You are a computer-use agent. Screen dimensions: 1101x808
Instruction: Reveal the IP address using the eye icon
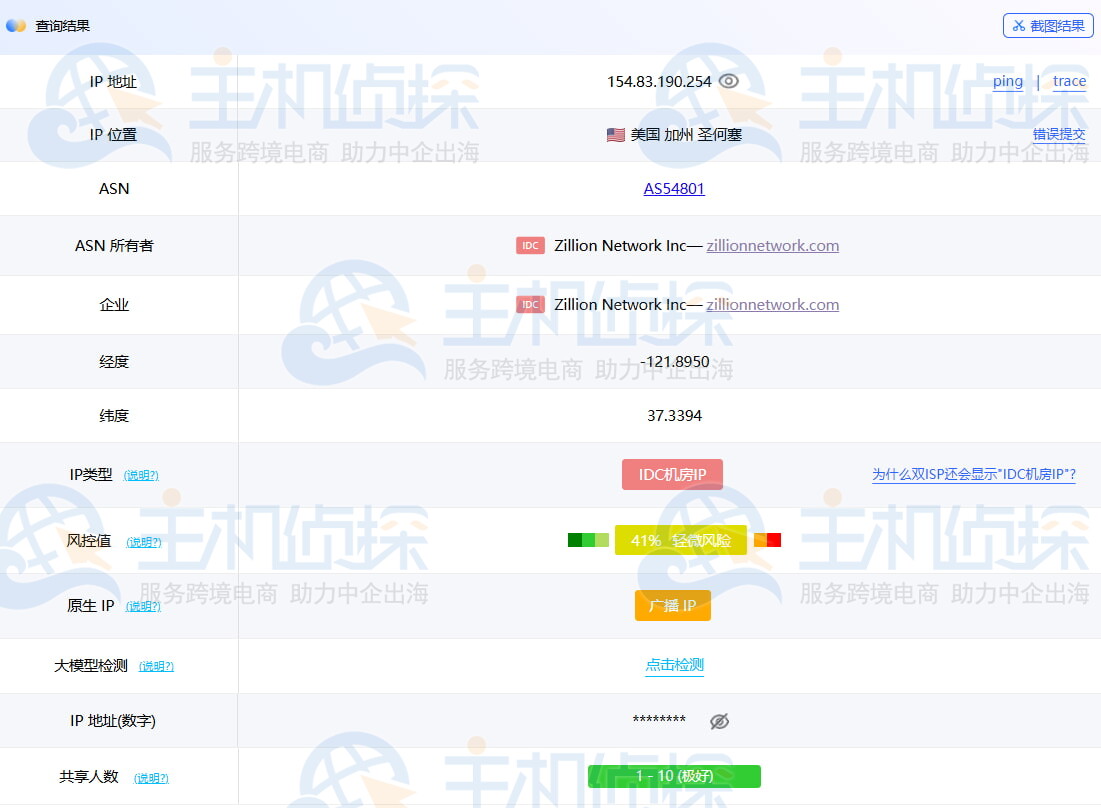coord(728,81)
